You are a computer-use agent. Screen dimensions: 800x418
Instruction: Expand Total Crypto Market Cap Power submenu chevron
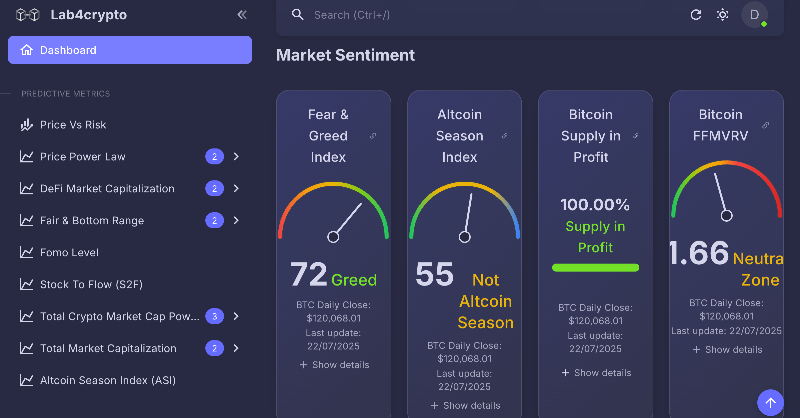coord(236,316)
